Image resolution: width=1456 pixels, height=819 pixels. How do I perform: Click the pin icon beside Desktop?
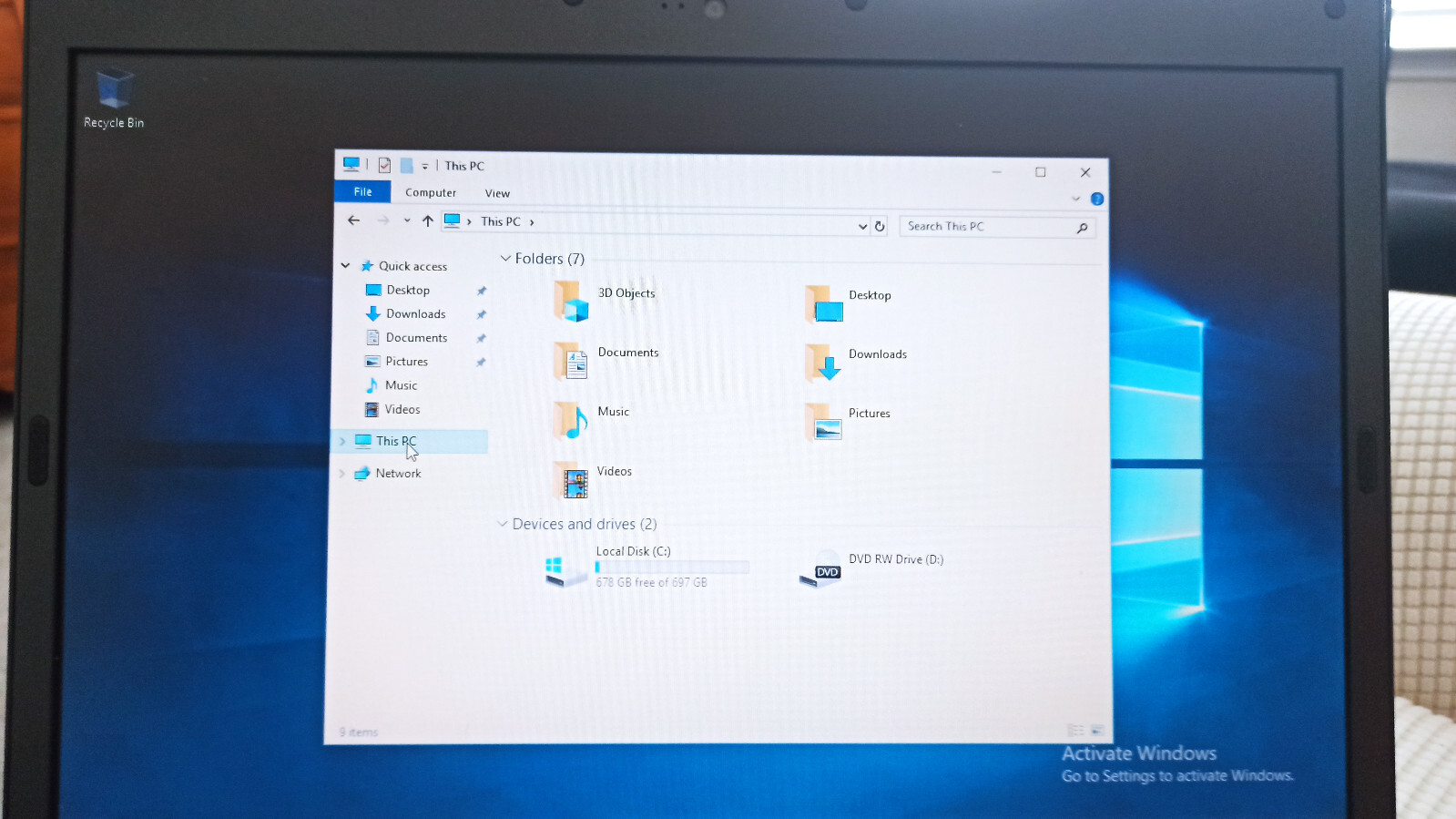[482, 291]
